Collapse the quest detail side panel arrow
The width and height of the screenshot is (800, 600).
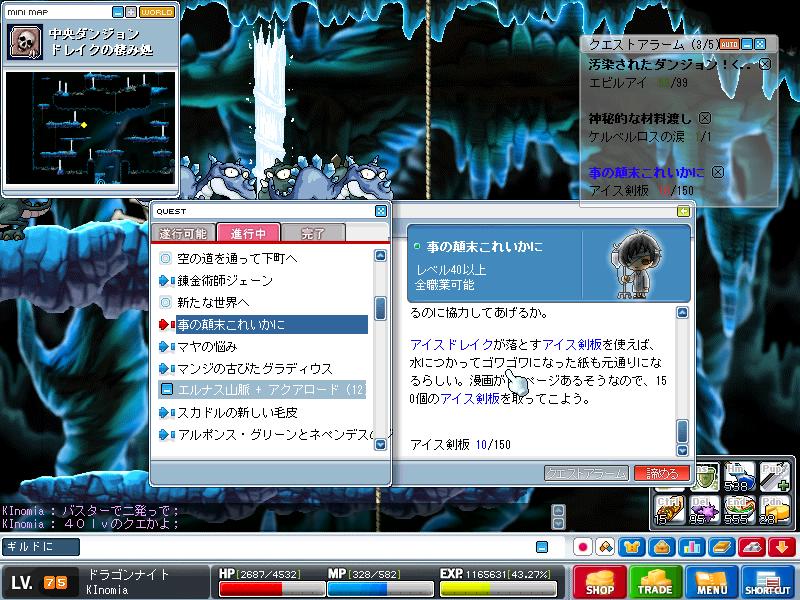click(x=683, y=211)
